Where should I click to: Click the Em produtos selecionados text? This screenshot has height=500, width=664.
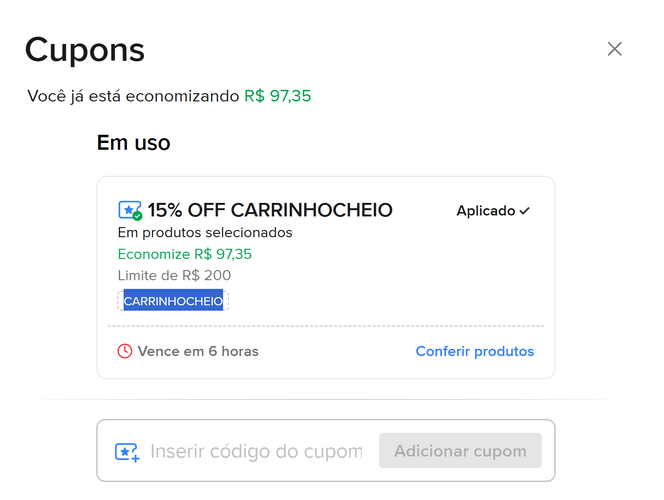205,233
